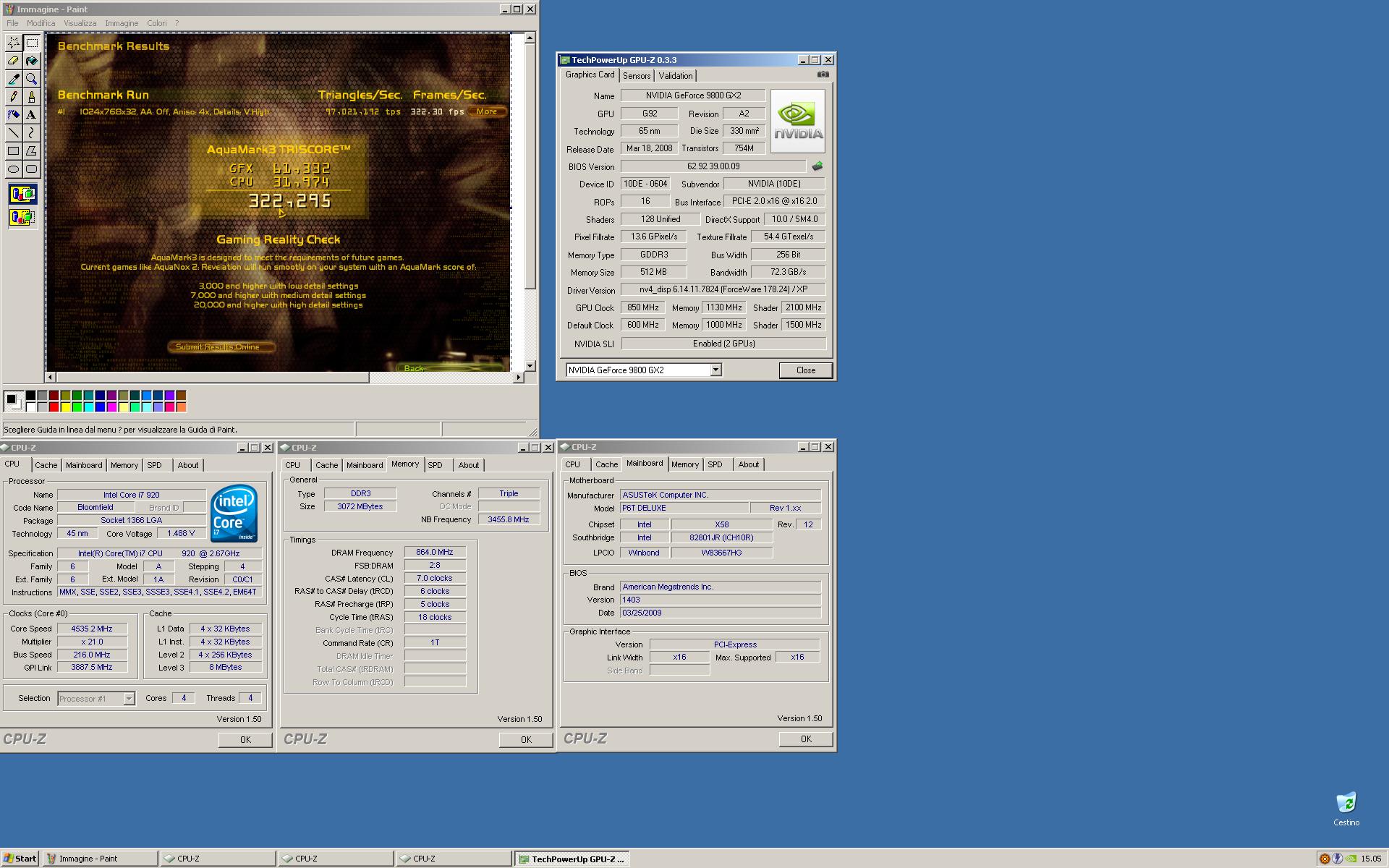Screen dimensions: 1389x868
Task: Select the Rectangle shape tool
Action: click(13, 150)
